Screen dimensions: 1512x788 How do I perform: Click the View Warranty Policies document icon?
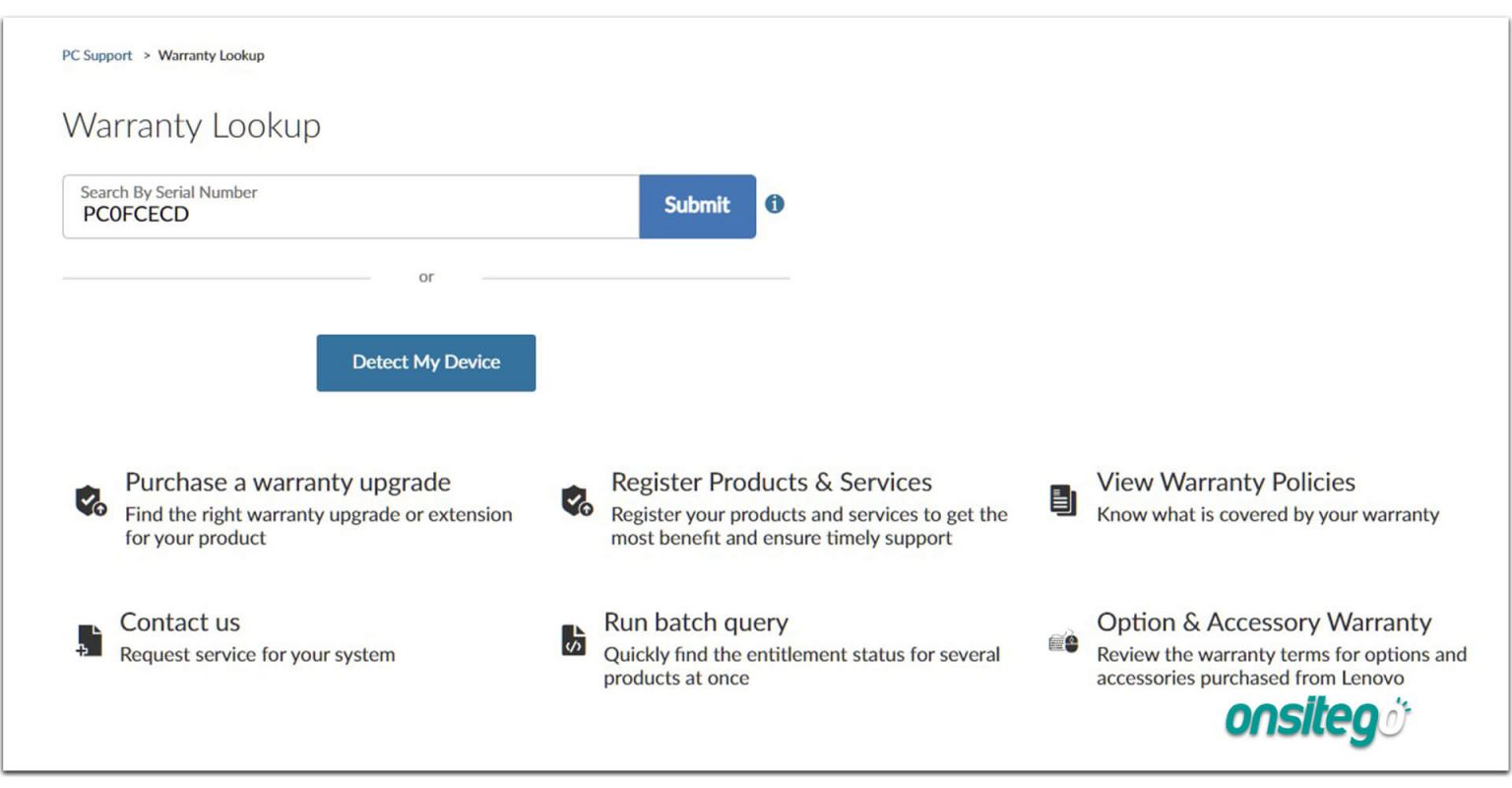coord(1063,499)
